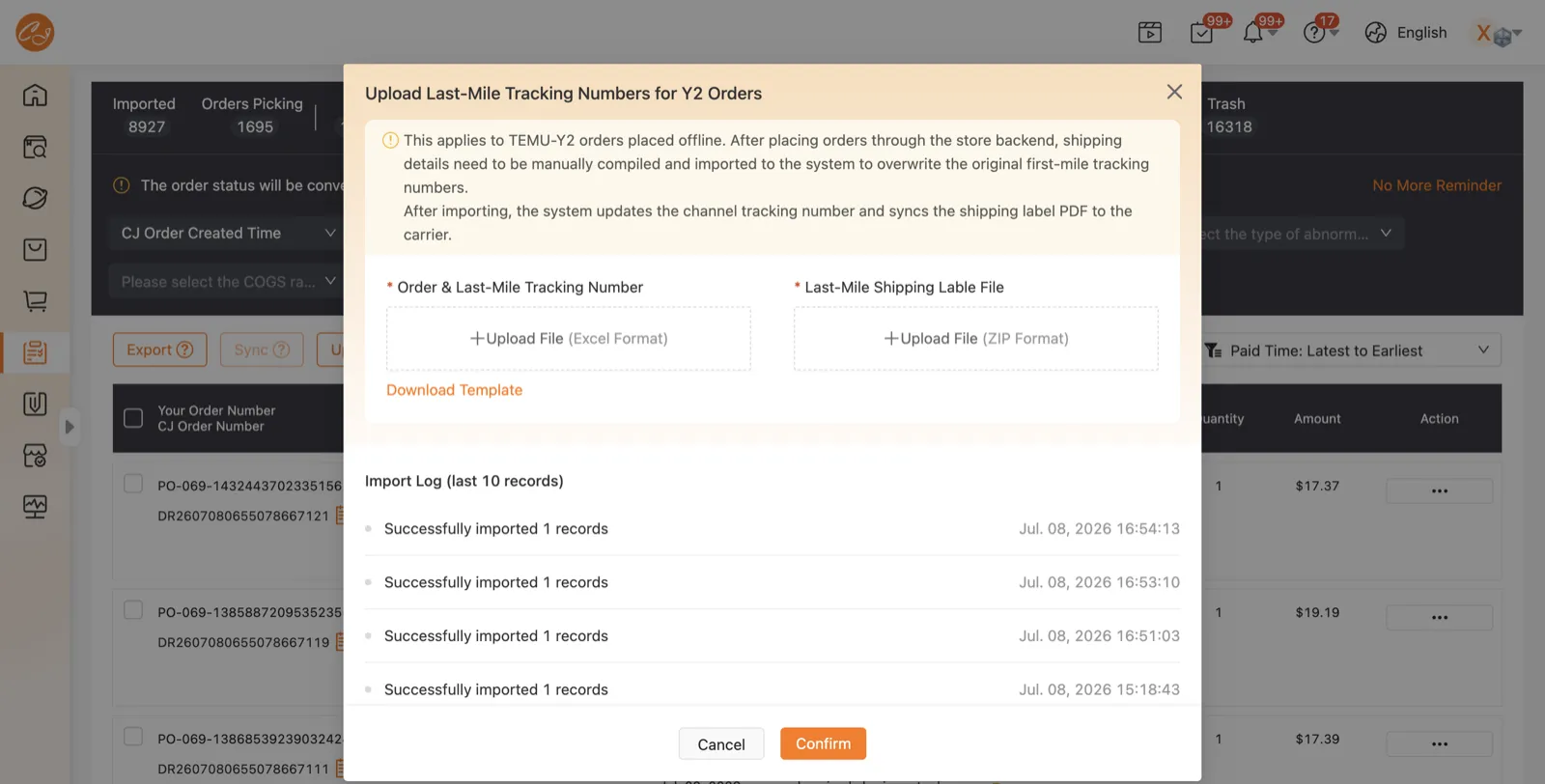Click the orange Confirm button
Viewport: 1545px width, 784px height.
[823, 743]
